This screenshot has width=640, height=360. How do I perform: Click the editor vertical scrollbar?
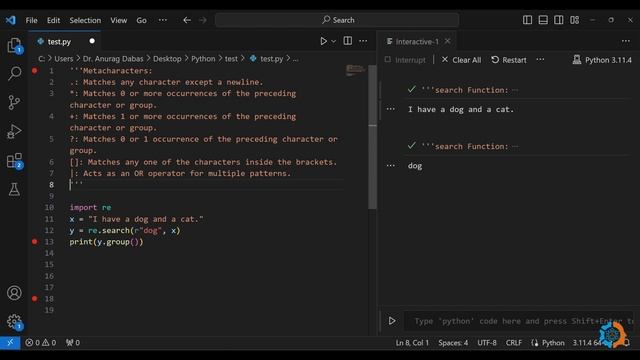pos(372,137)
